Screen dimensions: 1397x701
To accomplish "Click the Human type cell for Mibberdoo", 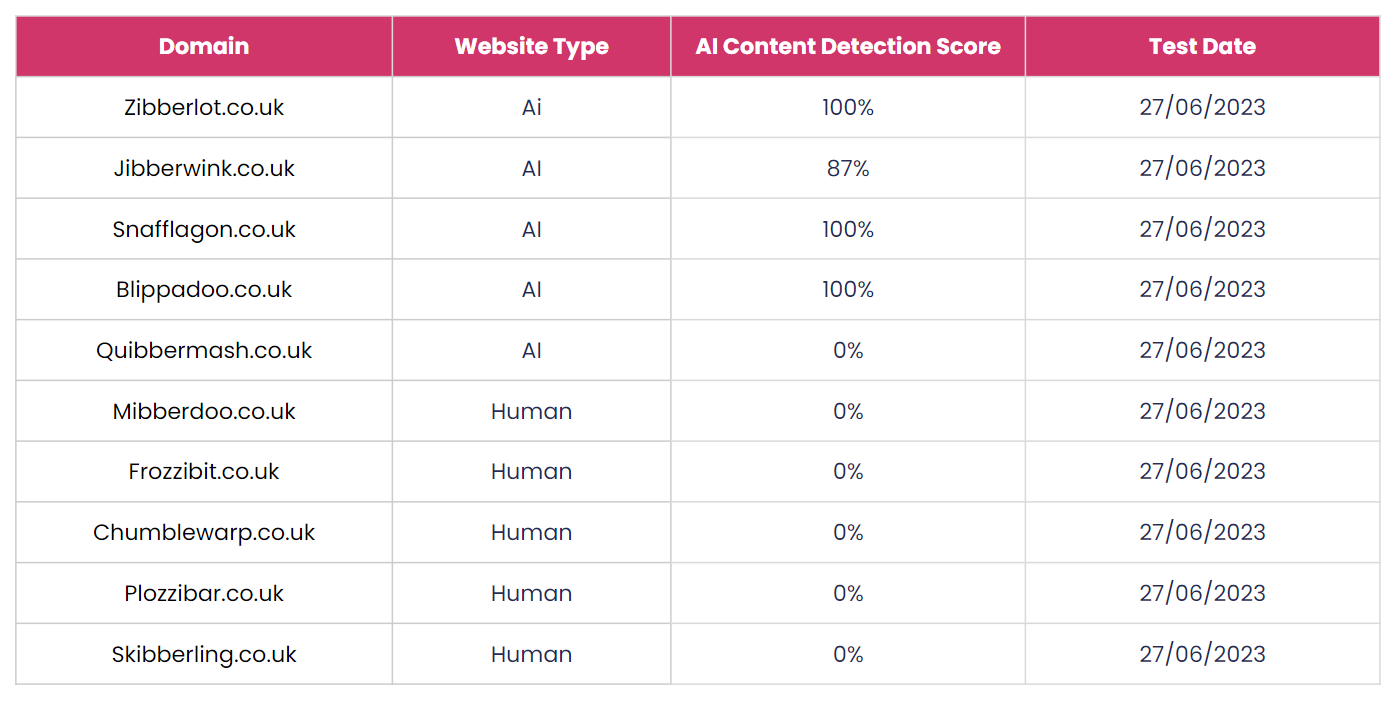I will pyautogui.click(x=531, y=411).
